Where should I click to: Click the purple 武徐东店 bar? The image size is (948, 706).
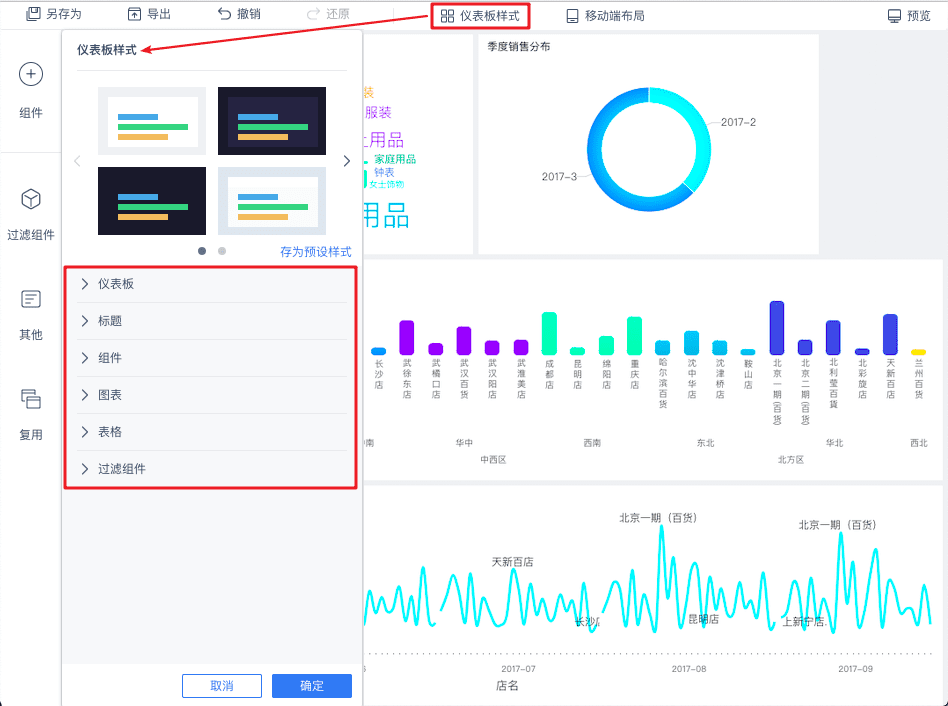coord(407,337)
